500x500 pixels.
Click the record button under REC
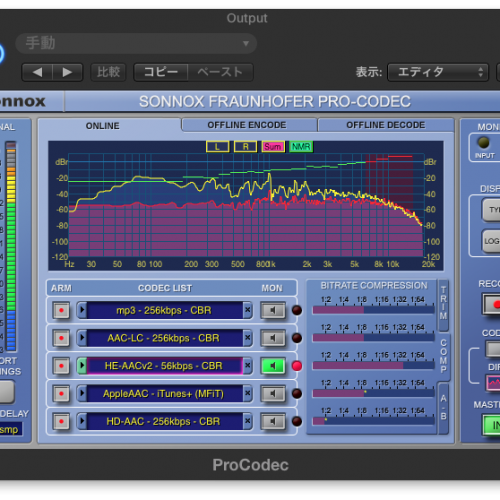(491, 304)
